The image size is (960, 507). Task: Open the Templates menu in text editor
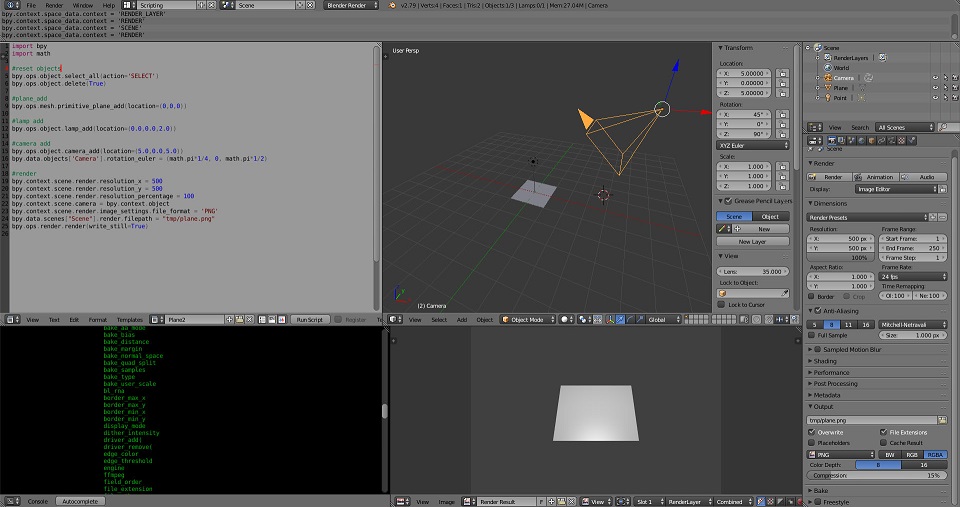pyautogui.click(x=130, y=320)
